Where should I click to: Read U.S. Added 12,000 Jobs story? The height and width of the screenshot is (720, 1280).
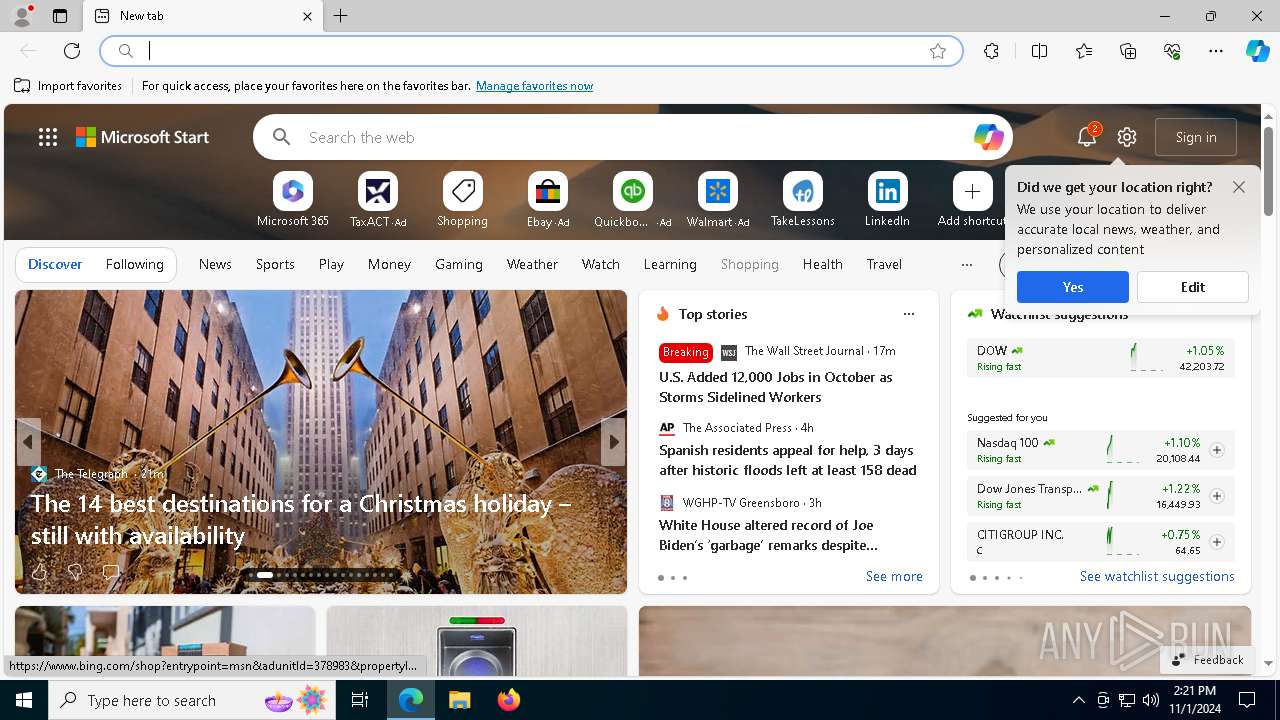775,387
